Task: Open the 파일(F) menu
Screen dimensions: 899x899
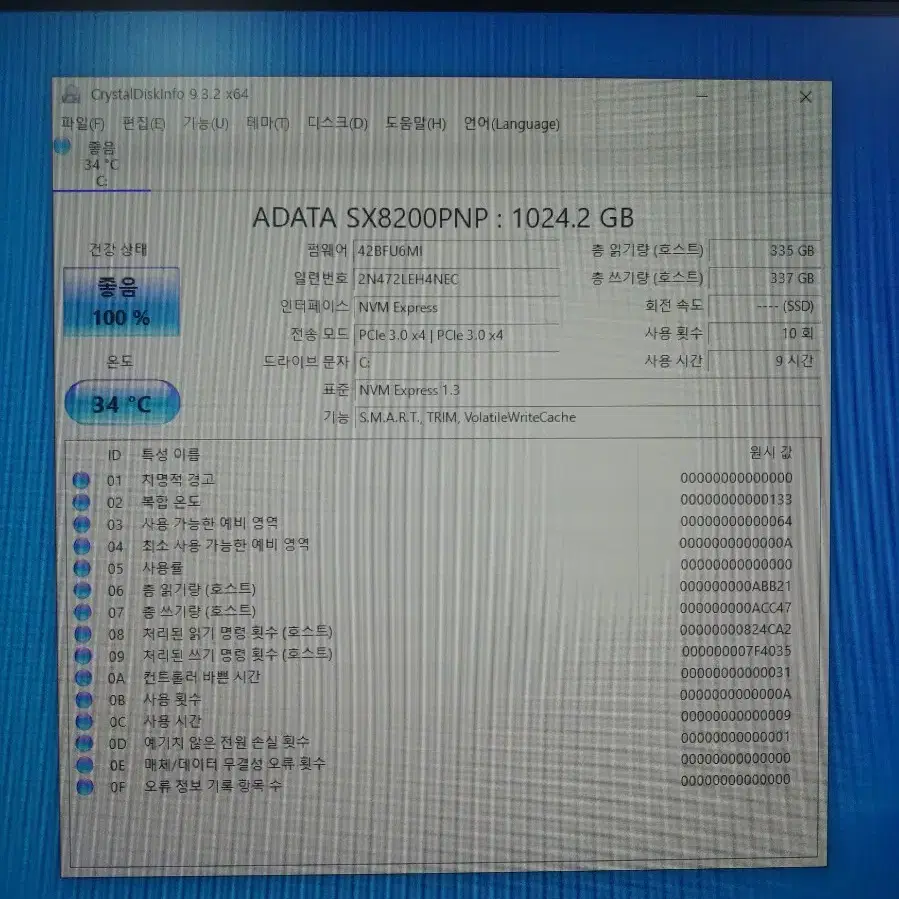Action: pyautogui.click(x=83, y=123)
